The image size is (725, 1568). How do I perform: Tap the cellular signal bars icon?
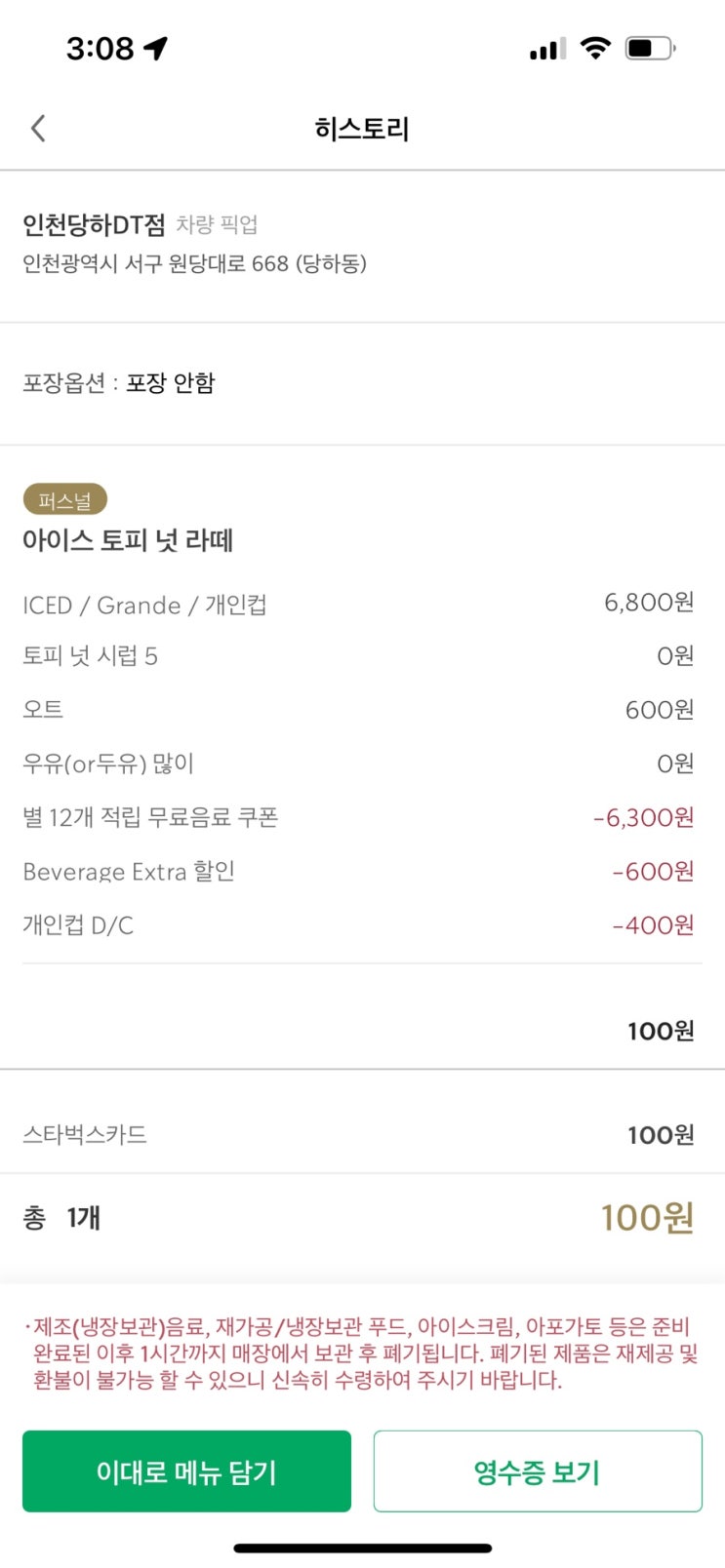pos(547,49)
